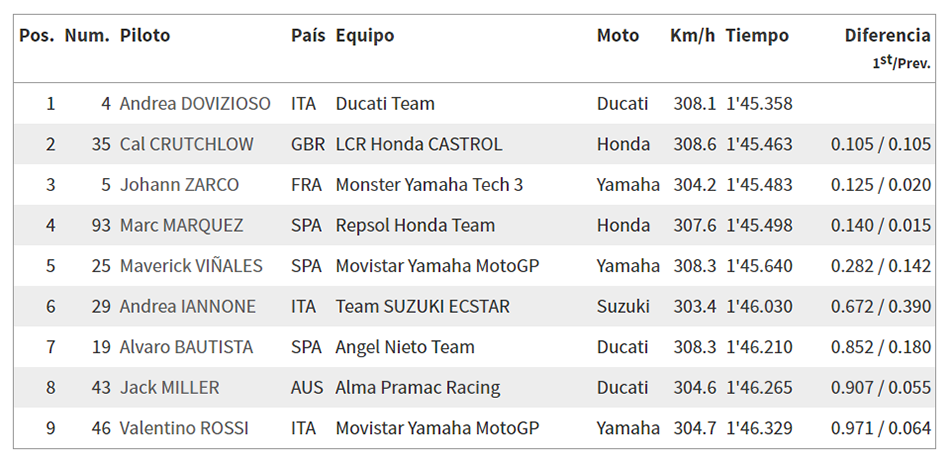Click the Tiempo column header
This screenshot has height=464, width=950.
757,36
